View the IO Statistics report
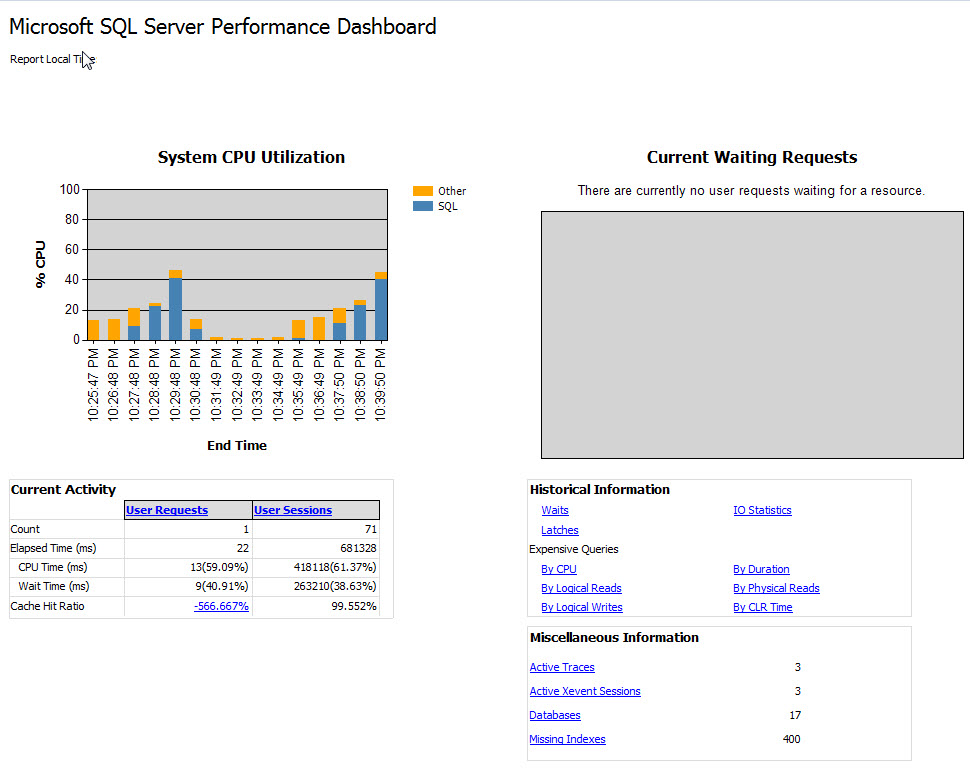970x773 pixels. coord(762,510)
